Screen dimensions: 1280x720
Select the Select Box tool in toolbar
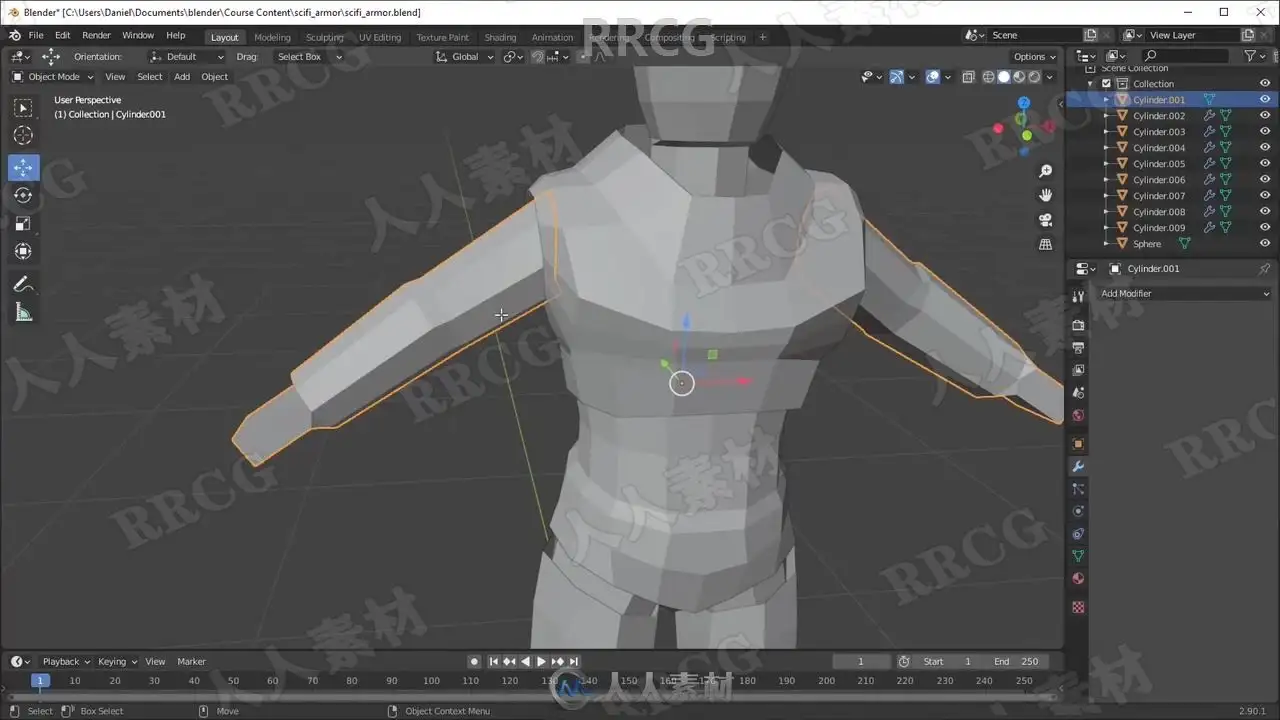click(x=23, y=108)
